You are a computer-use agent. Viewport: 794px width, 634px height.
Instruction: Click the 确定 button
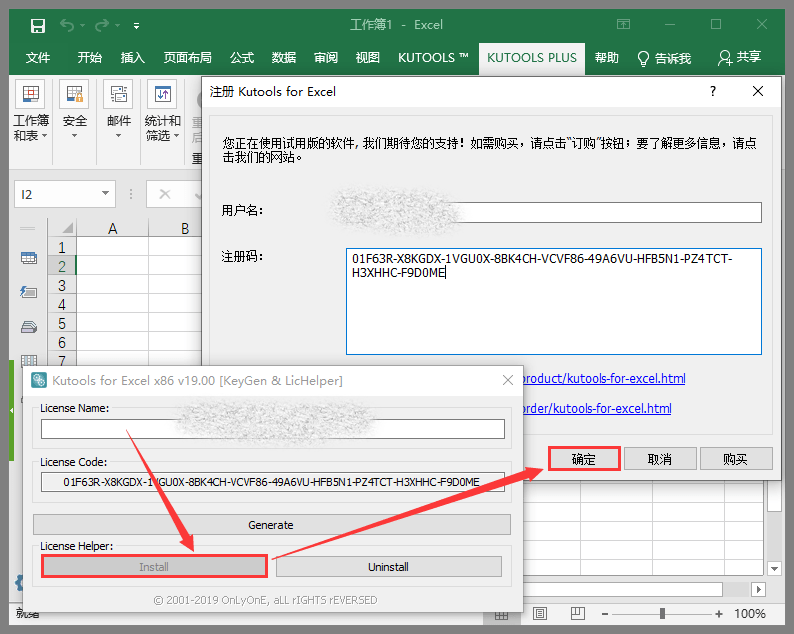584,459
